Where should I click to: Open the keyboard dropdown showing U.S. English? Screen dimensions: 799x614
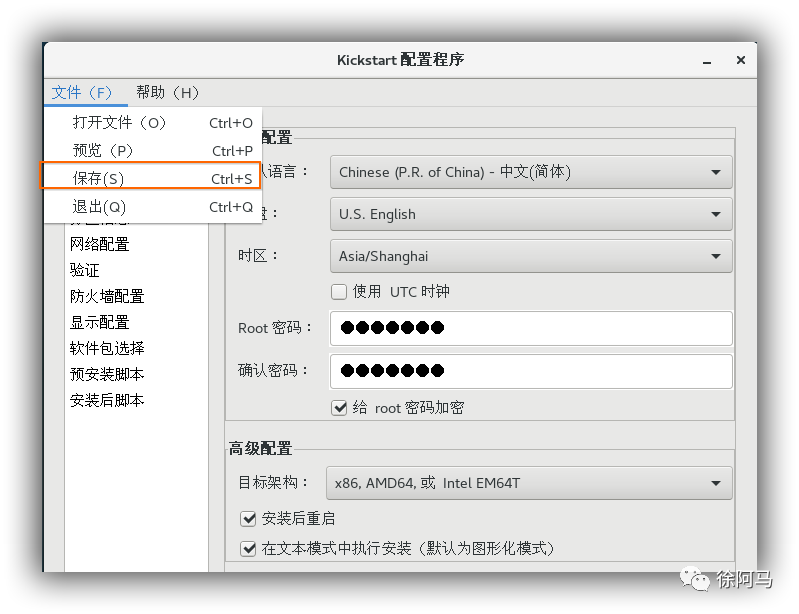point(531,214)
